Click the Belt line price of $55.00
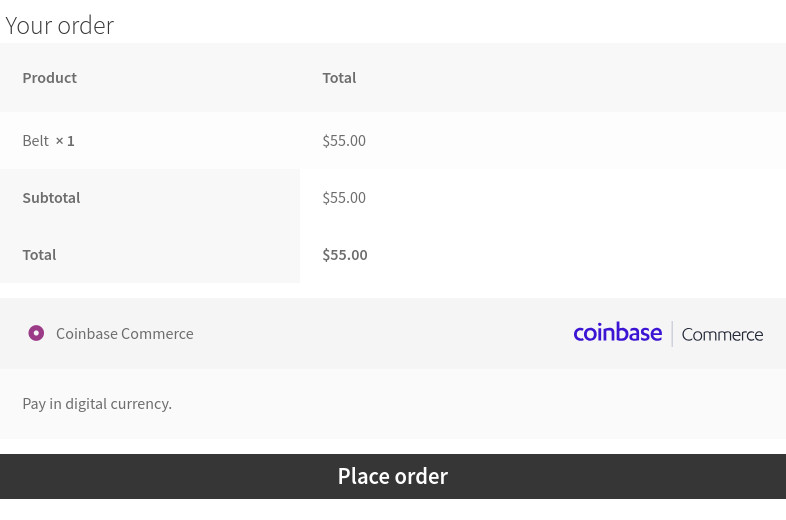 coord(344,141)
